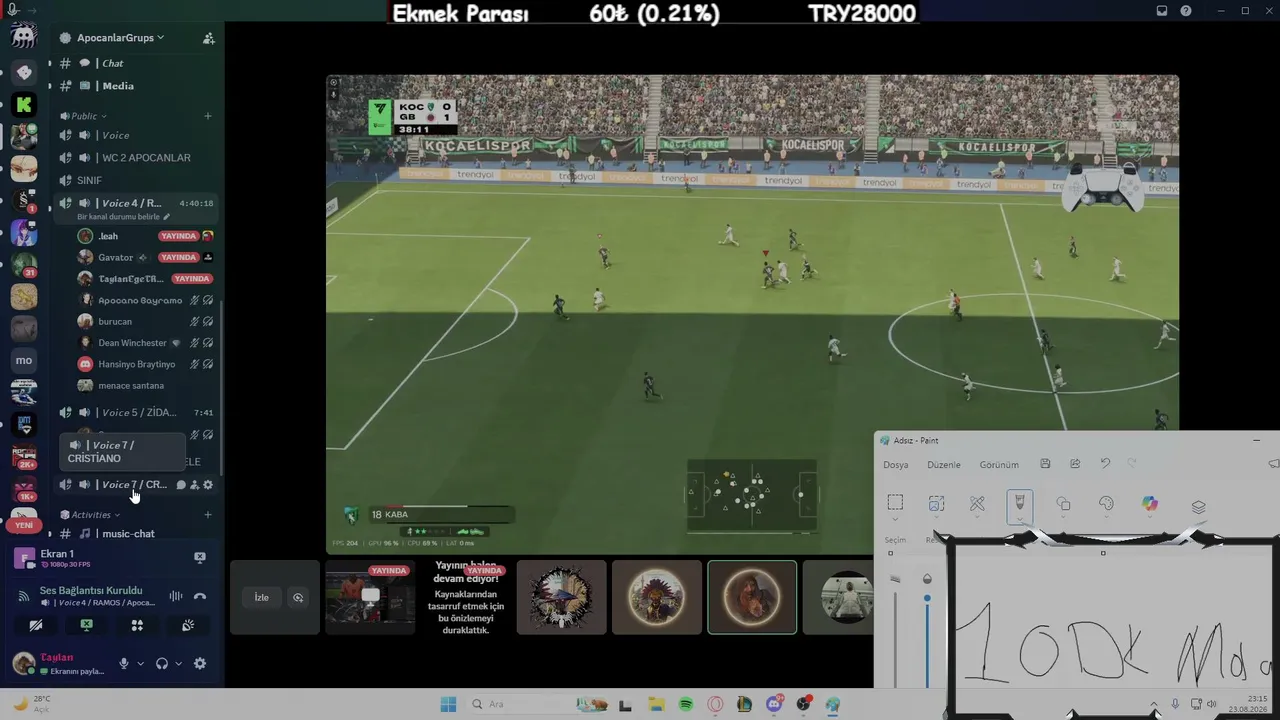Open the Paint image tools
The width and height of the screenshot is (1280, 720).
(936, 503)
